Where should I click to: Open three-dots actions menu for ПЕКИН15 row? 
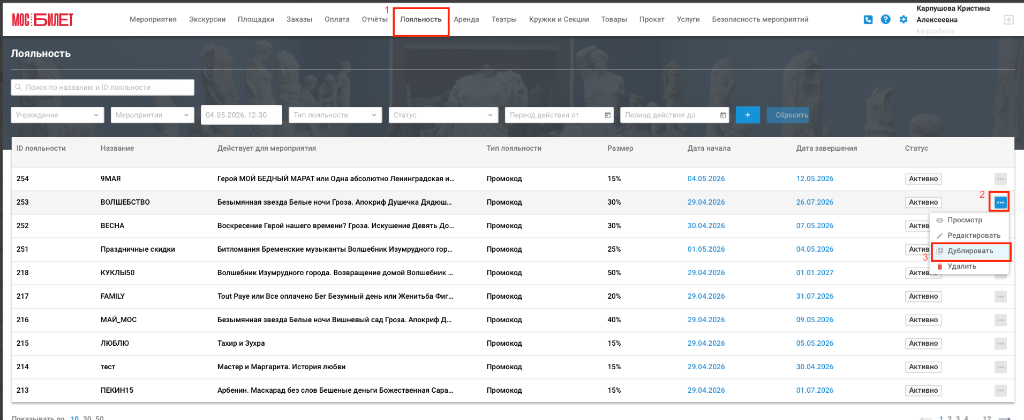(x=1000, y=391)
